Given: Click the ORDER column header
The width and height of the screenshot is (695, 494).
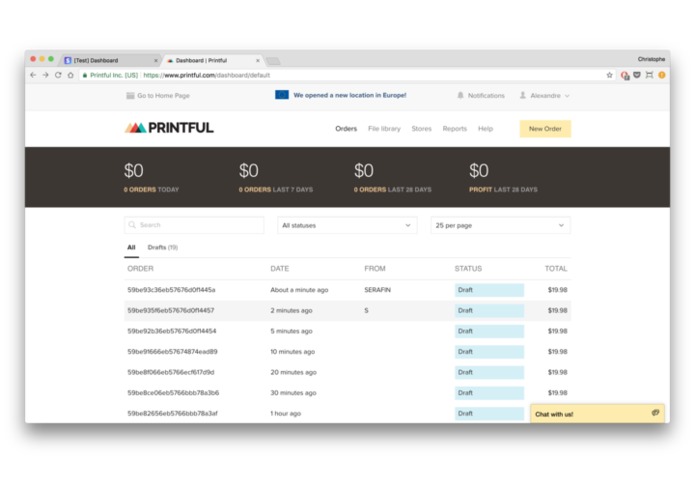Looking at the screenshot, I should point(141,269).
